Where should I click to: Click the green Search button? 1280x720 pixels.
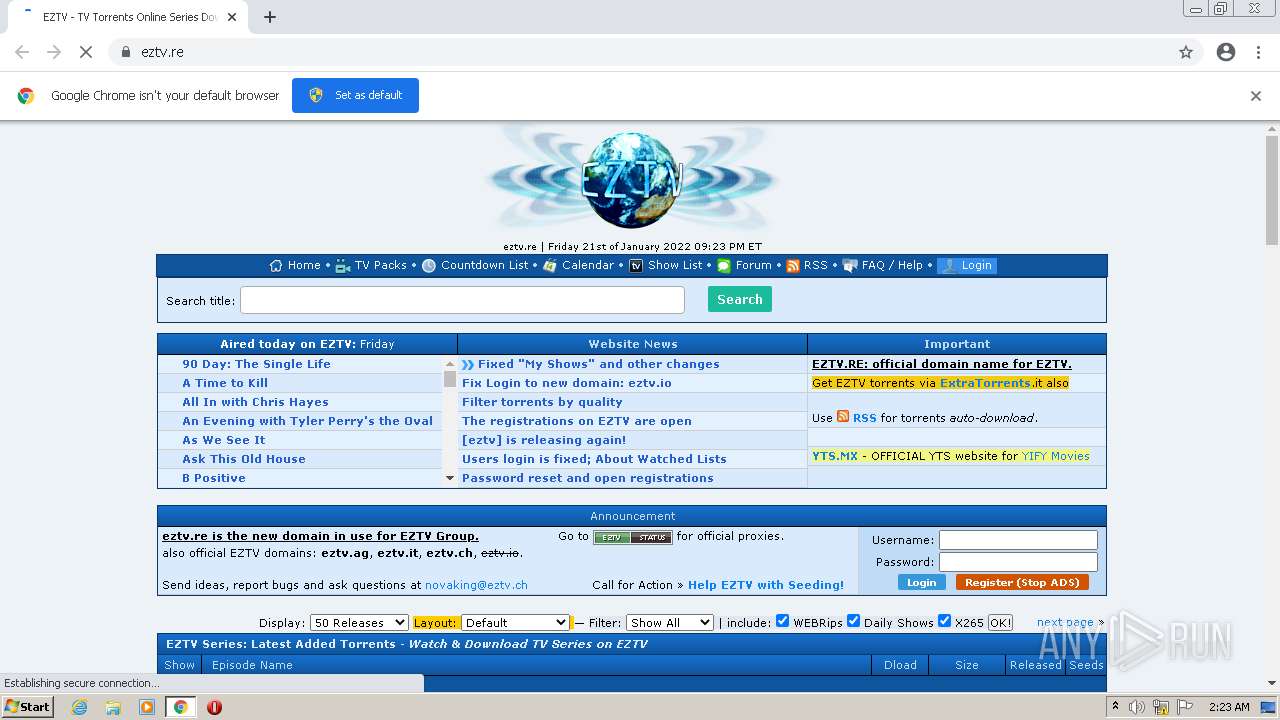tap(740, 299)
